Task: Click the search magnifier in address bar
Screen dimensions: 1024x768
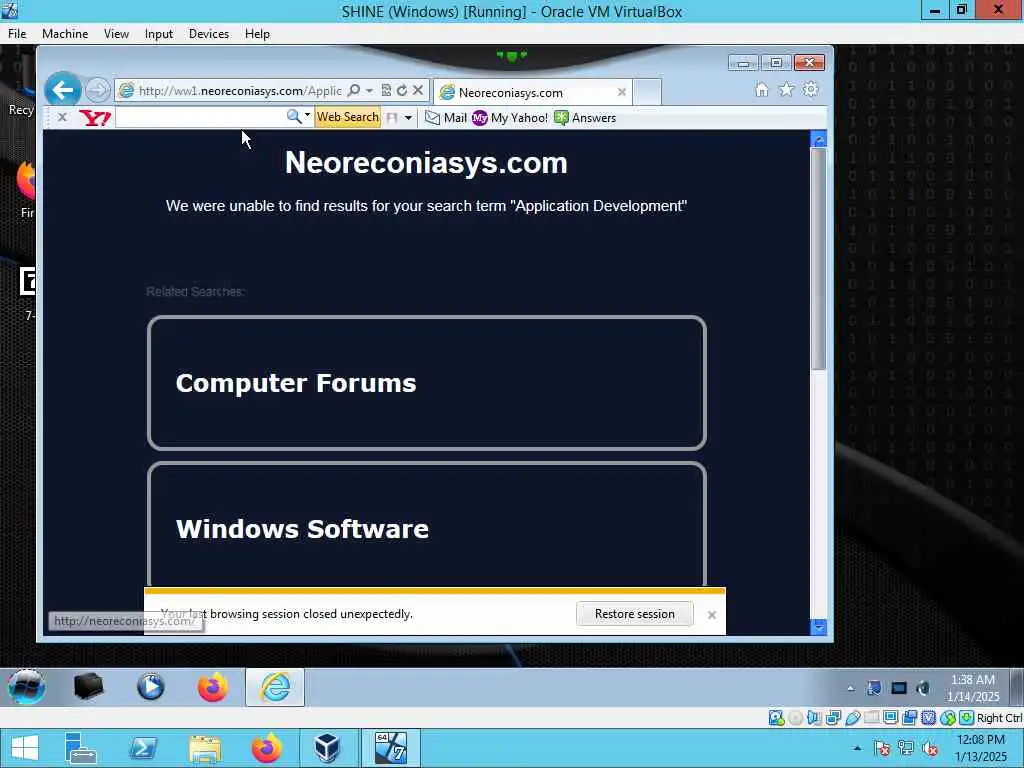Action: (354, 90)
